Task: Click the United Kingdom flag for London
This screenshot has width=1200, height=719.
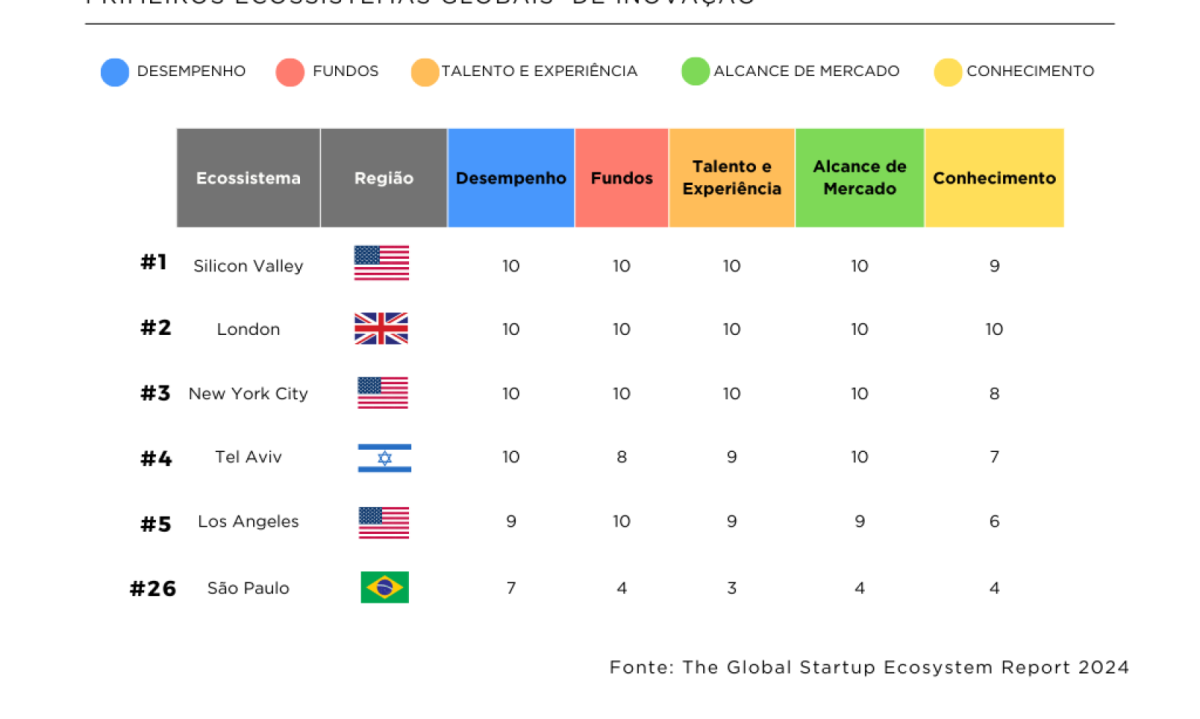Action: [x=381, y=329]
